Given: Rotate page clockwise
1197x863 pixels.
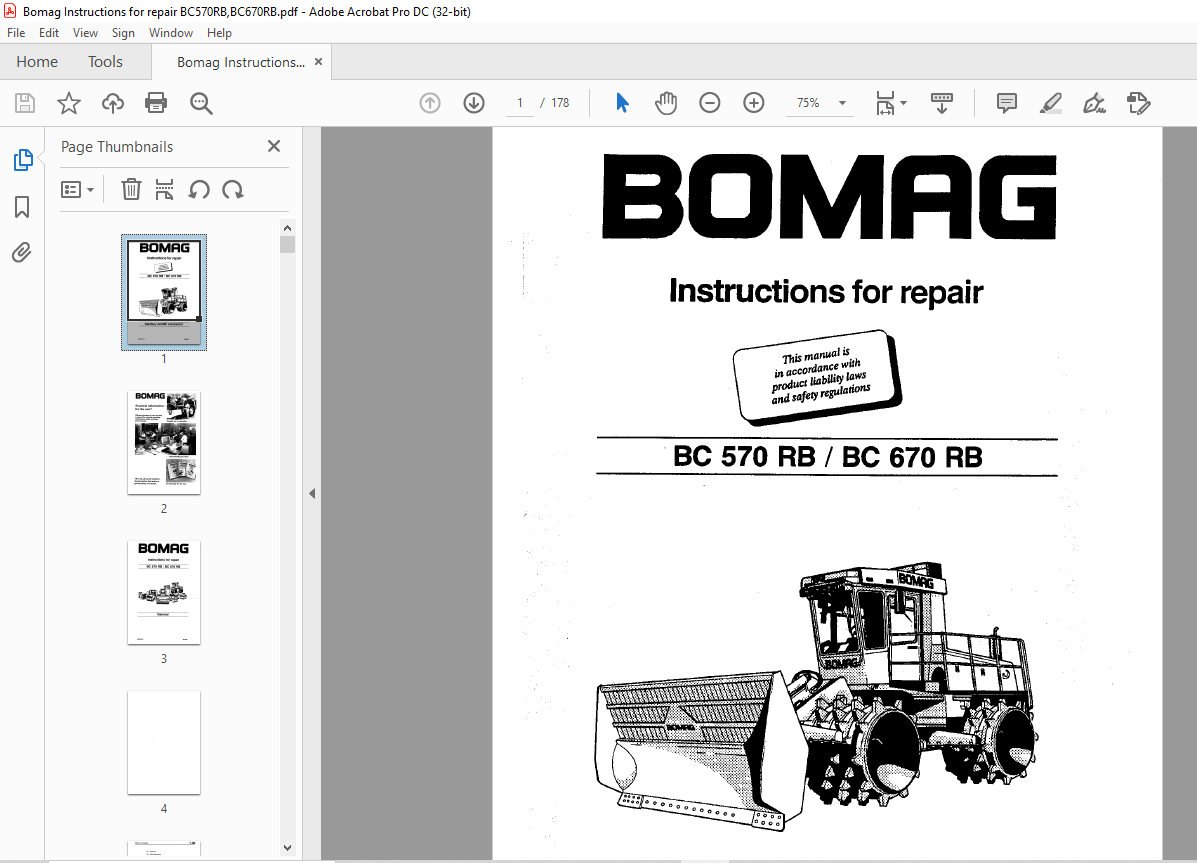Looking at the screenshot, I should pyautogui.click(x=233, y=189).
